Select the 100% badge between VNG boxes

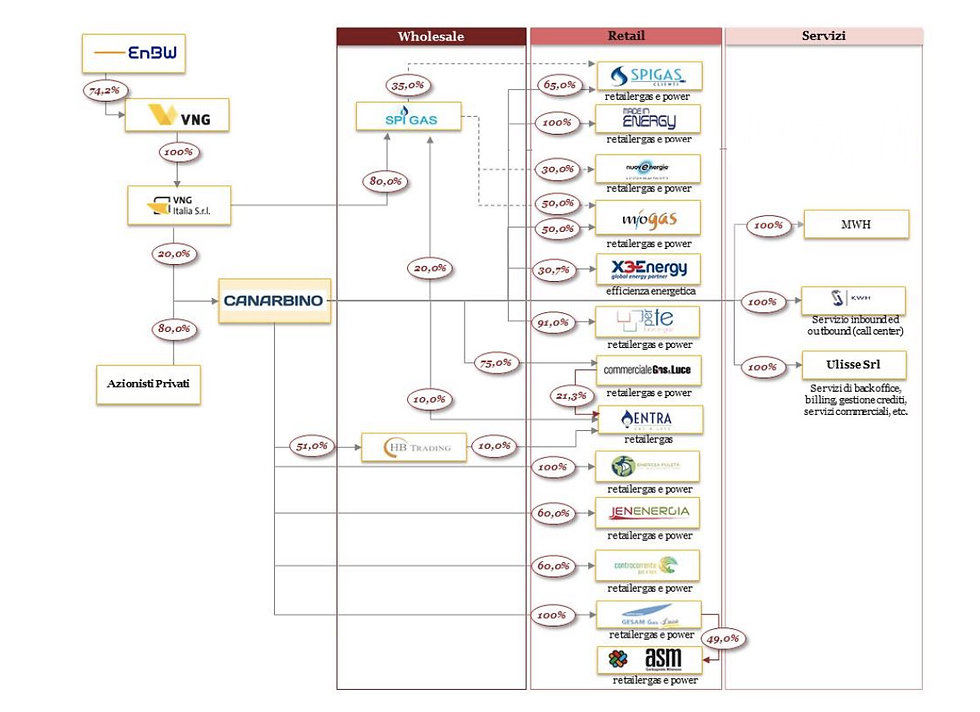tap(178, 152)
